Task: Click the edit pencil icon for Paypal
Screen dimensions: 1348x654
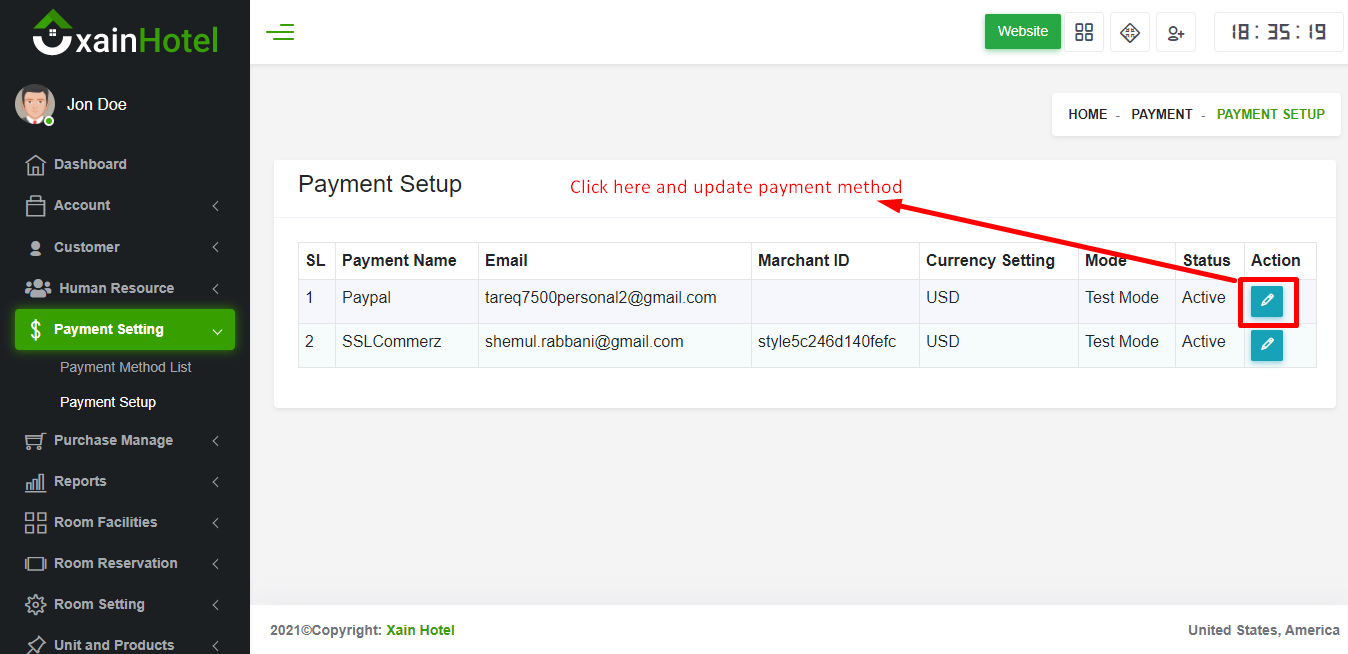Action: pos(1266,300)
